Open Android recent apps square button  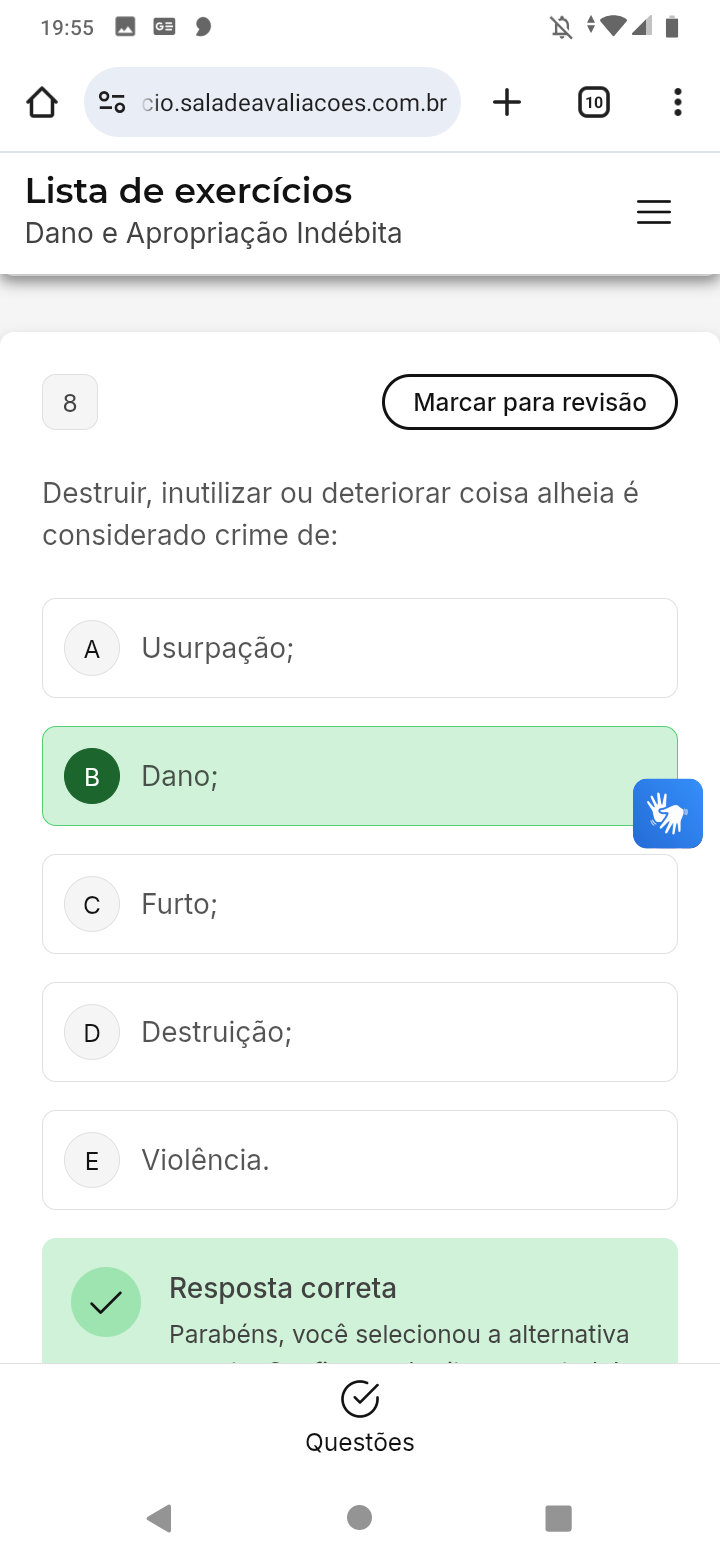(558, 1518)
